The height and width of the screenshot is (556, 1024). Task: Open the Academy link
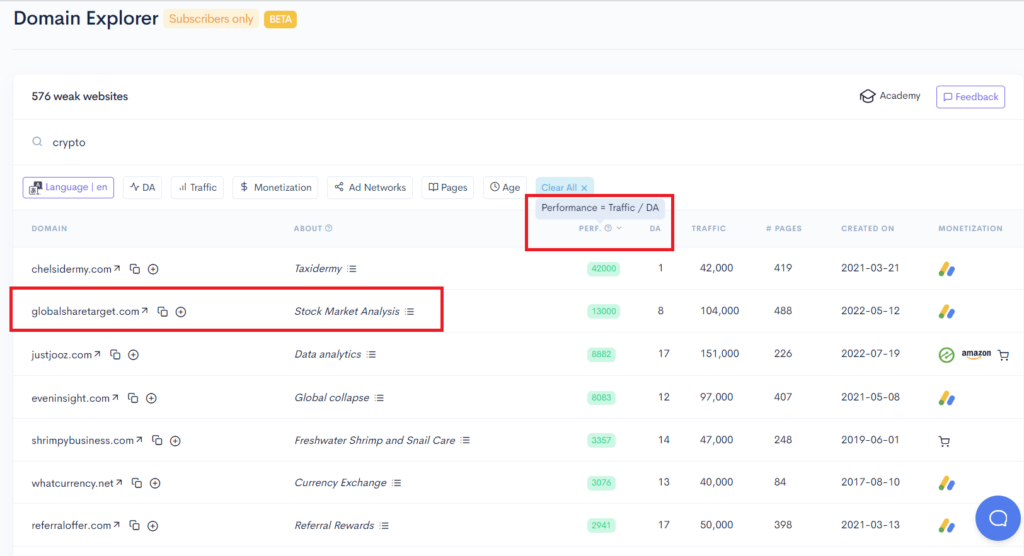(890, 96)
